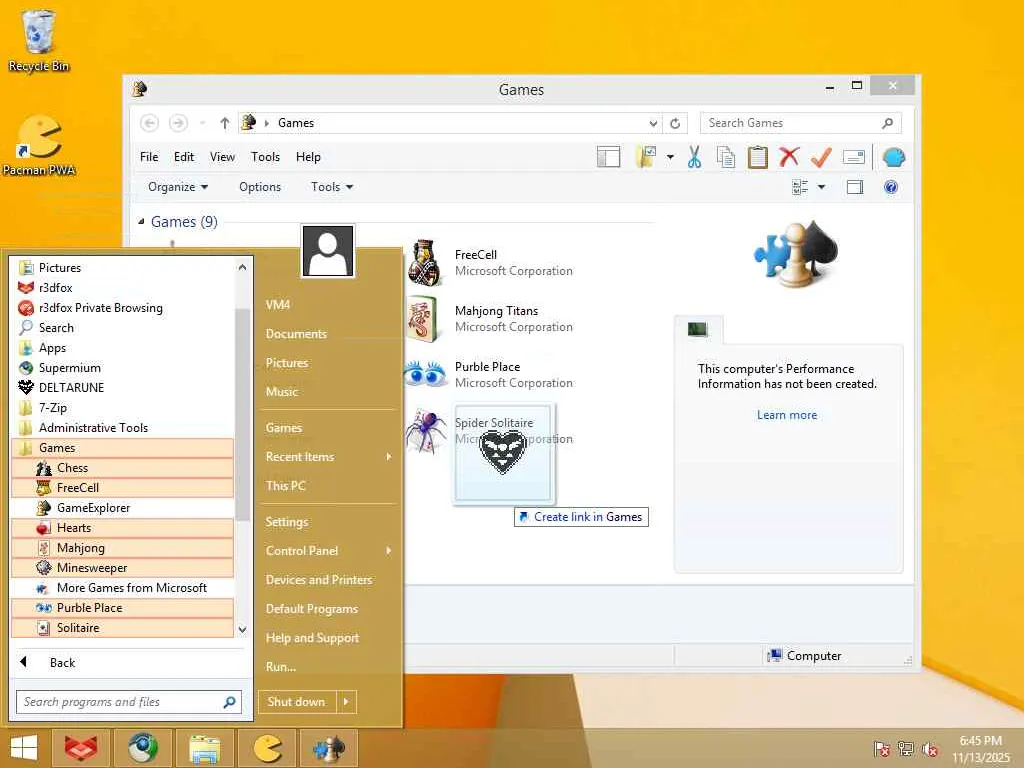Click the Windows Start button
The image size is (1024, 768).
coord(24,748)
